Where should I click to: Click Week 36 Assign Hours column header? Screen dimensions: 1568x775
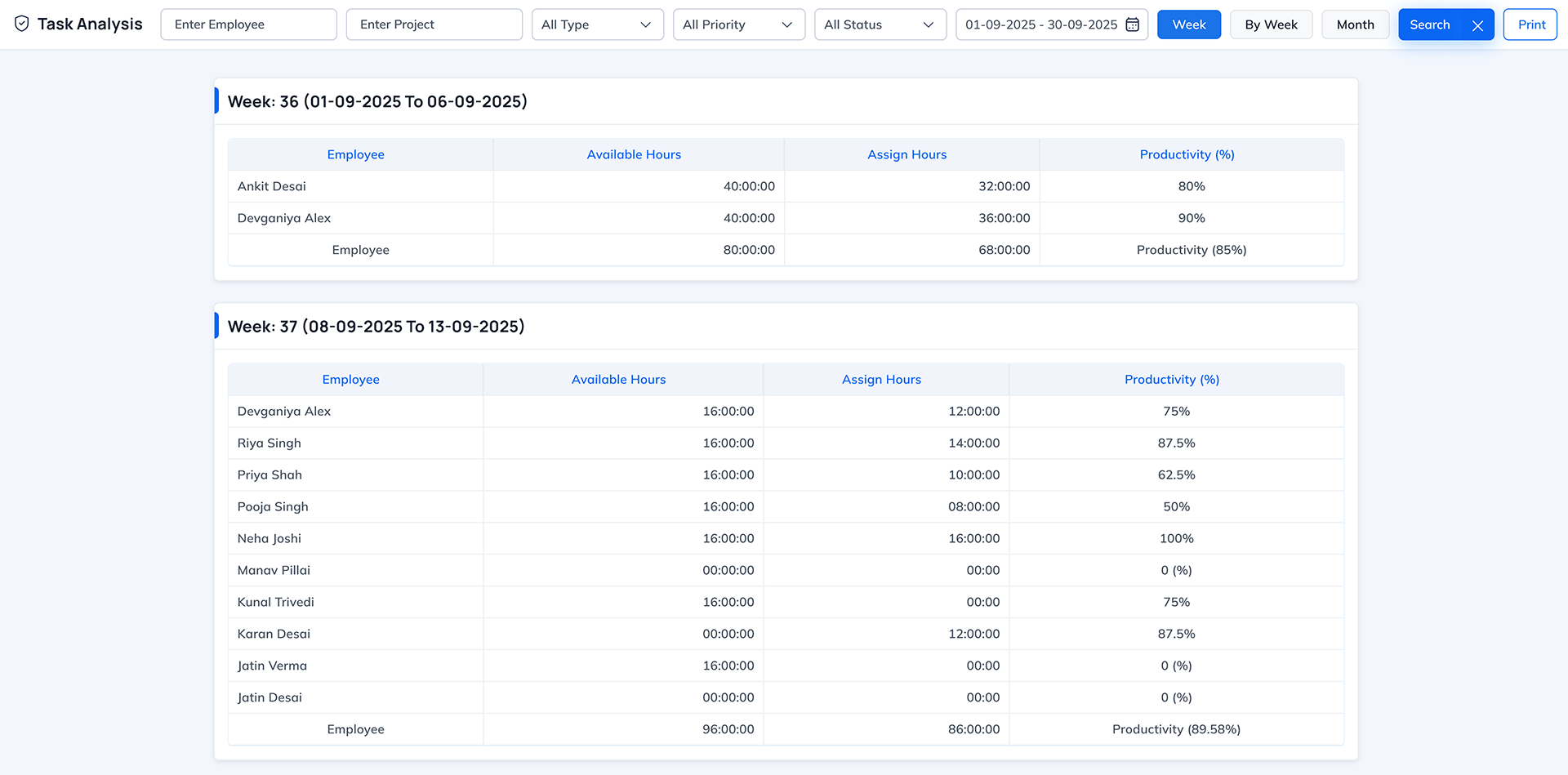coord(906,154)
